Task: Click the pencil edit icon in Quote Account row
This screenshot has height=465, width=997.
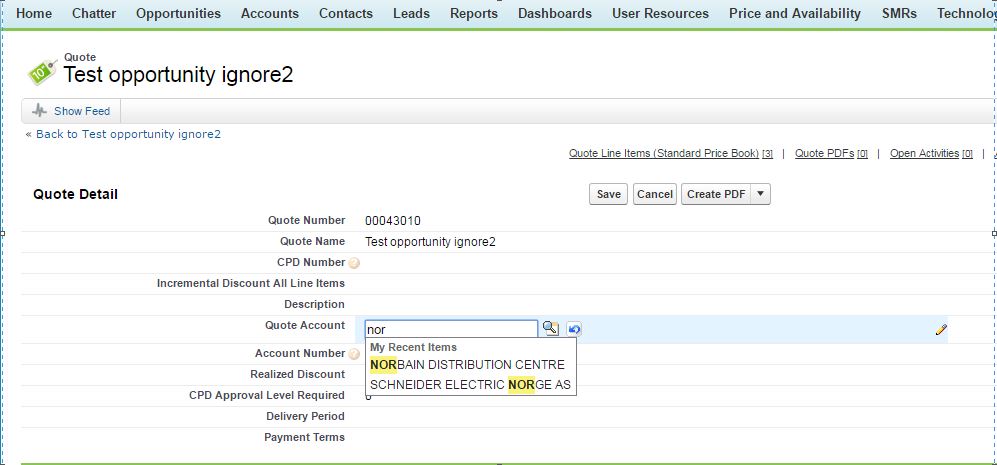Action: [941, 329]
